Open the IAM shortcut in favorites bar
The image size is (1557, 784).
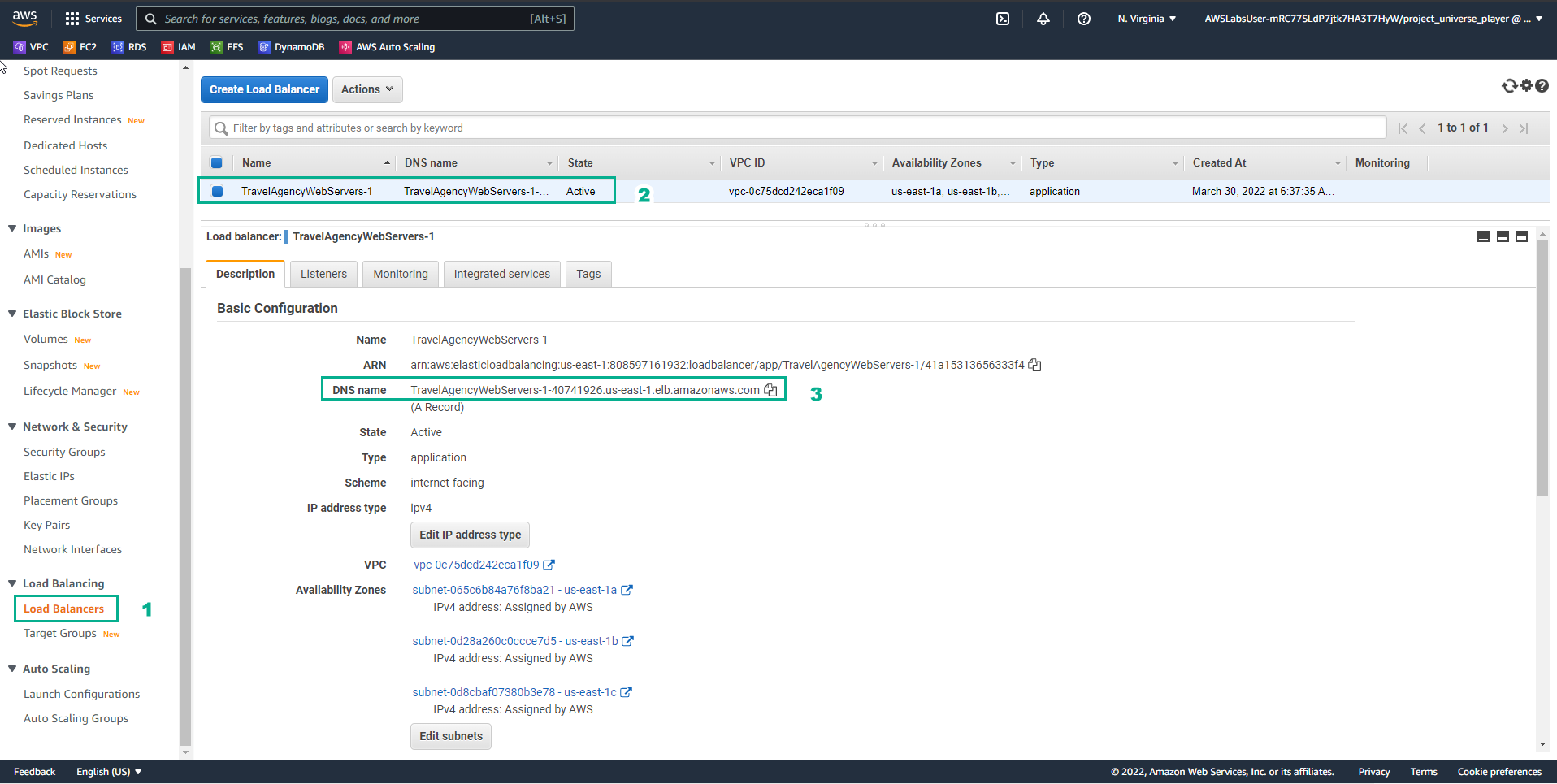click(x=179, y=47)
